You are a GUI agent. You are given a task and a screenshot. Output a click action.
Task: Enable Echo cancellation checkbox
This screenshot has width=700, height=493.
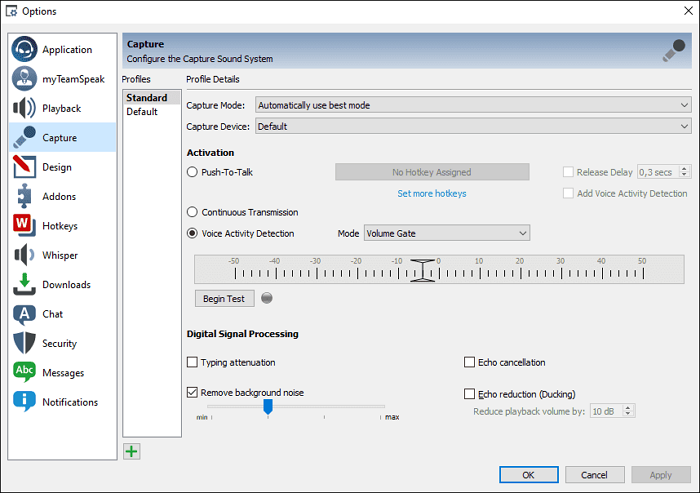470,362
